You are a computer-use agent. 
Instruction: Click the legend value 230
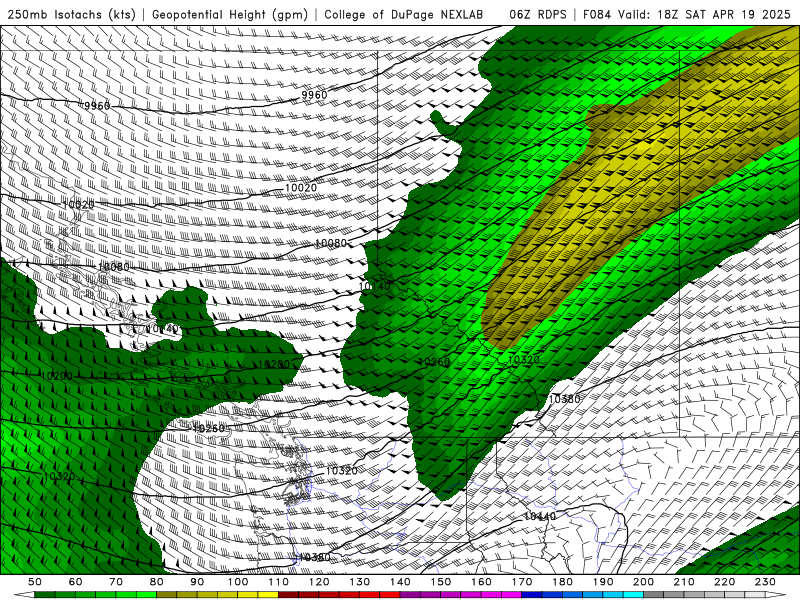coord(765,582)
